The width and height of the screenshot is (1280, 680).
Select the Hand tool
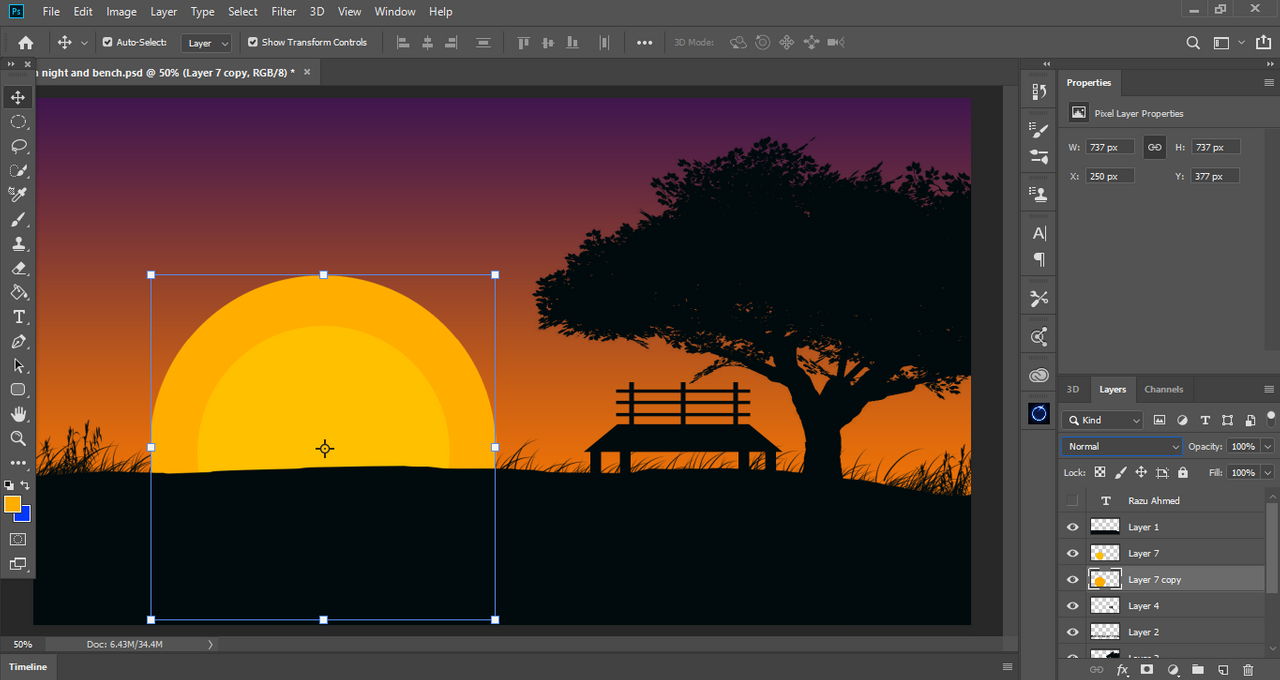coord(18,414)
